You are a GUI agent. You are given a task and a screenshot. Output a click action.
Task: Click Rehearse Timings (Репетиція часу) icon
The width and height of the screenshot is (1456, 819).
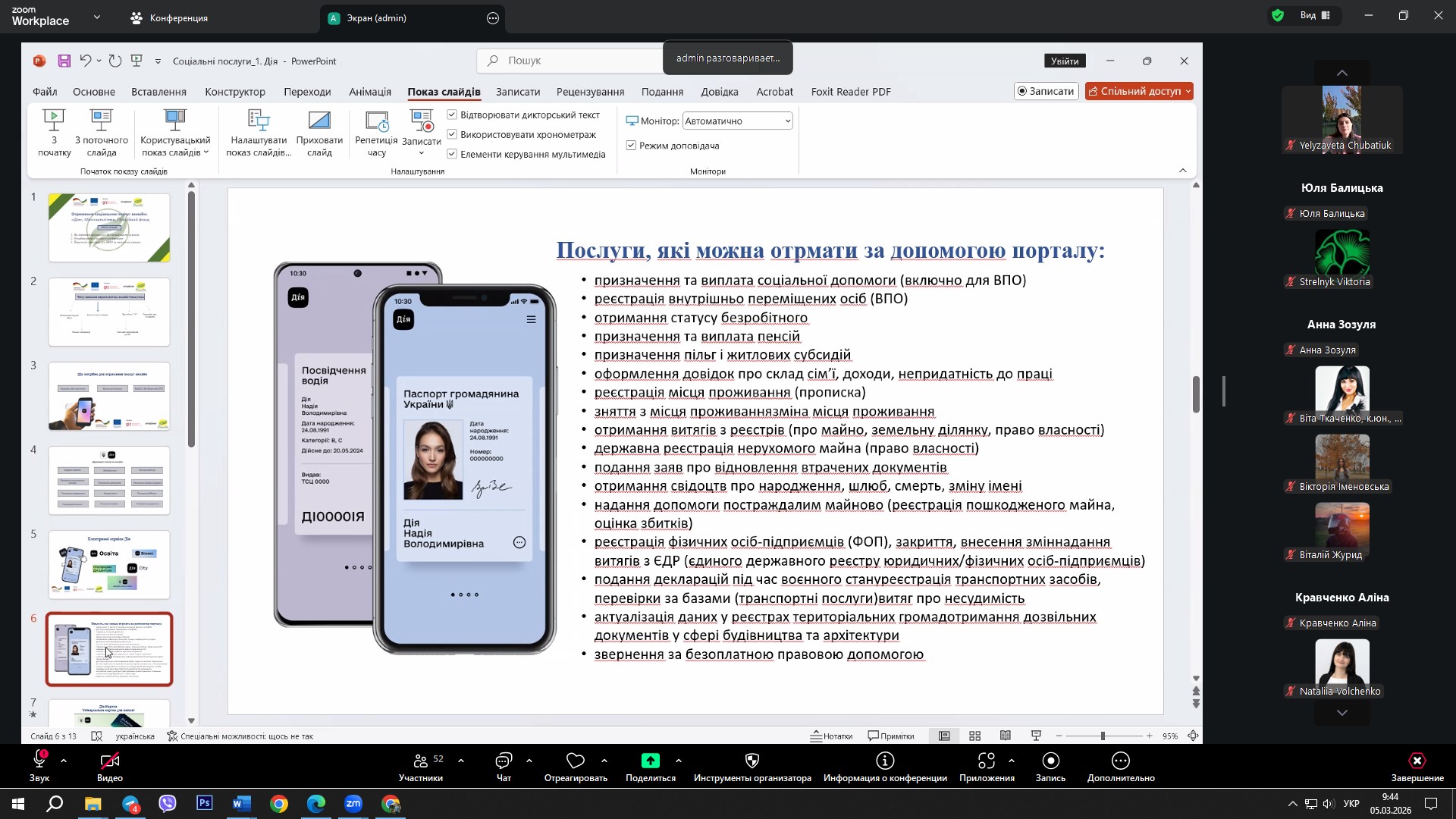pyautogui.click(x=376, y=121)
